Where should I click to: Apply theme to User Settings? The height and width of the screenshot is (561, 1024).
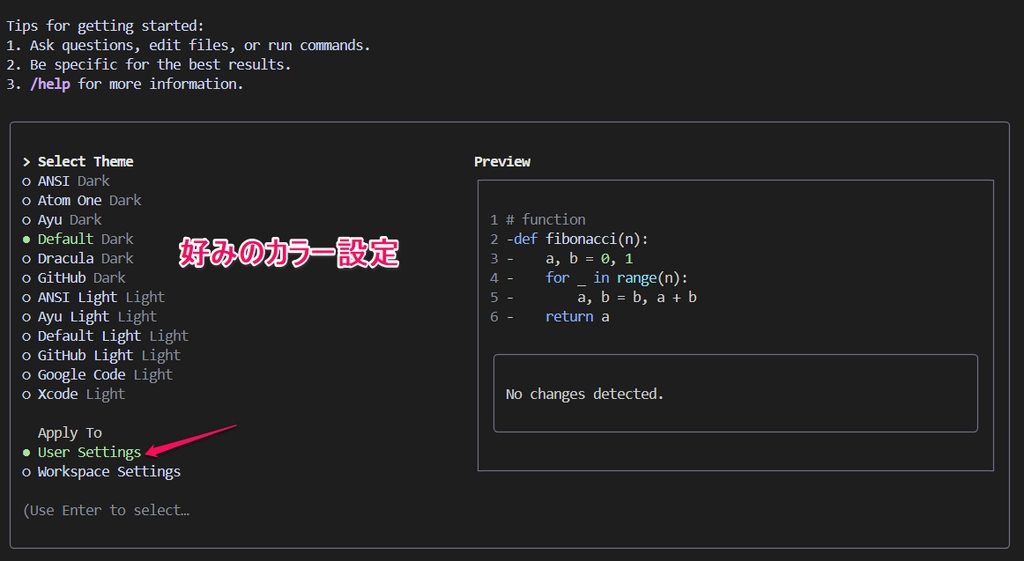(82, 453)
